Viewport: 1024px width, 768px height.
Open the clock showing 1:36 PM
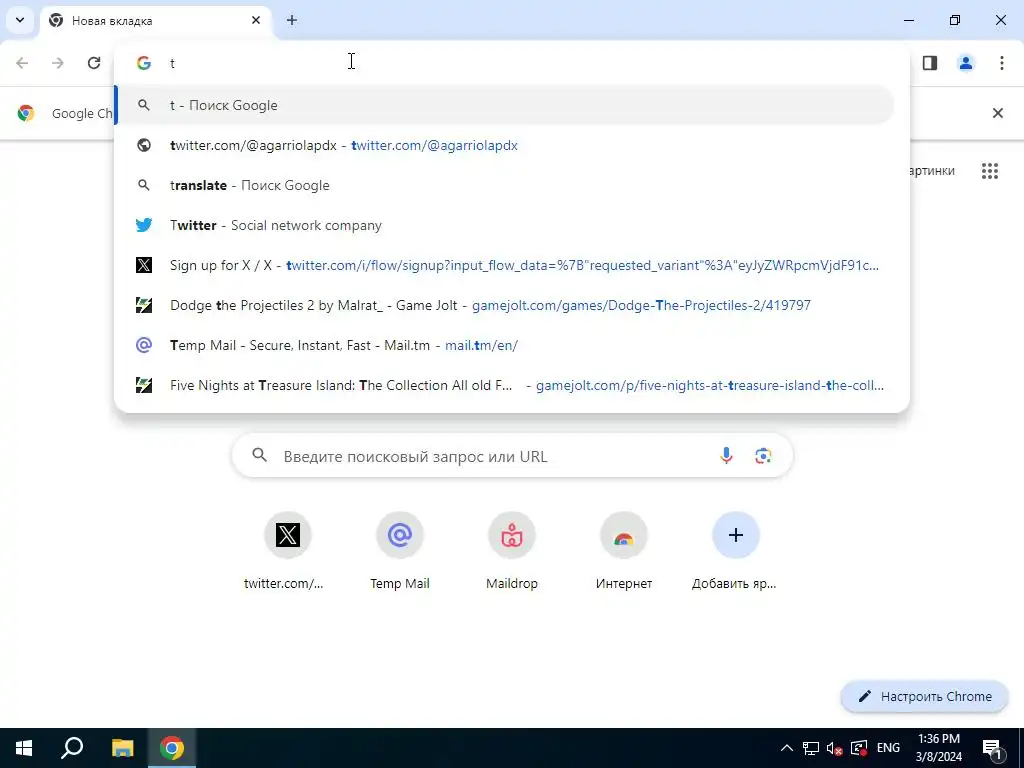click(x=938, y=748)
